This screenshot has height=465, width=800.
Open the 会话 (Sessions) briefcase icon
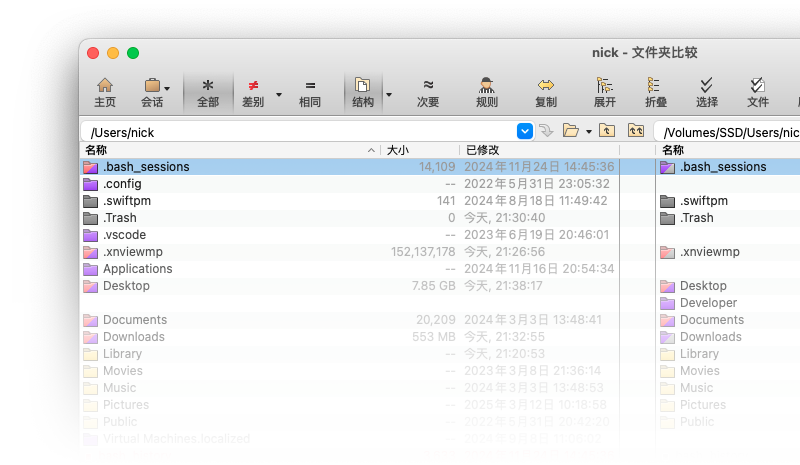tap(152, 92)
